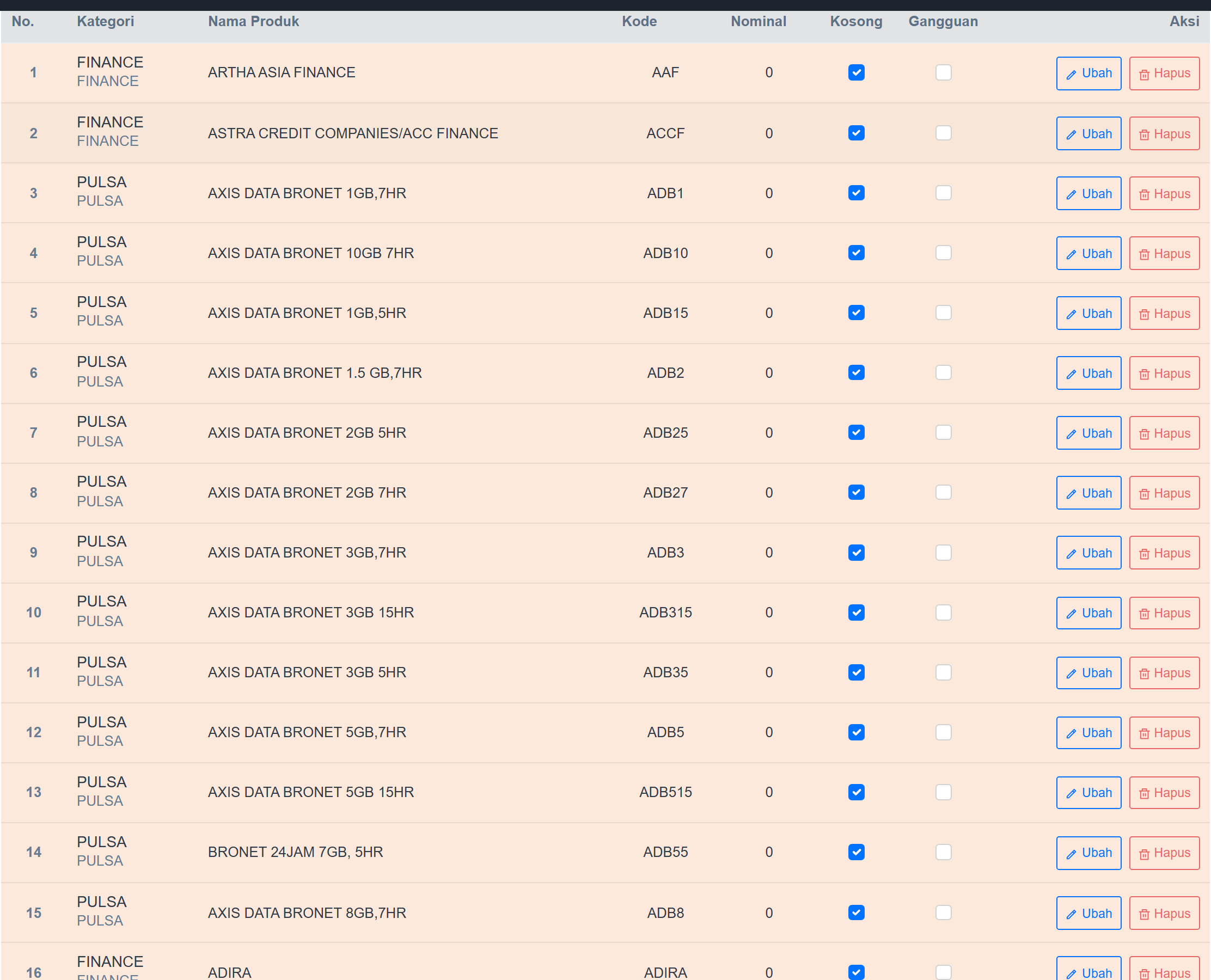Click the pencil icon in the ADB25 row
The image size is (1211, 980).
click(1071, 434)
